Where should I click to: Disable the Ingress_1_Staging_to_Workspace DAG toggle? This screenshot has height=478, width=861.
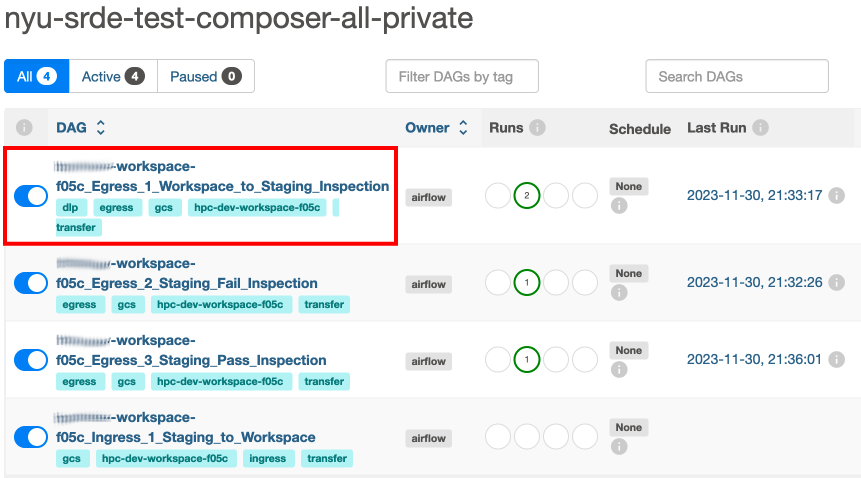(31, 437)
